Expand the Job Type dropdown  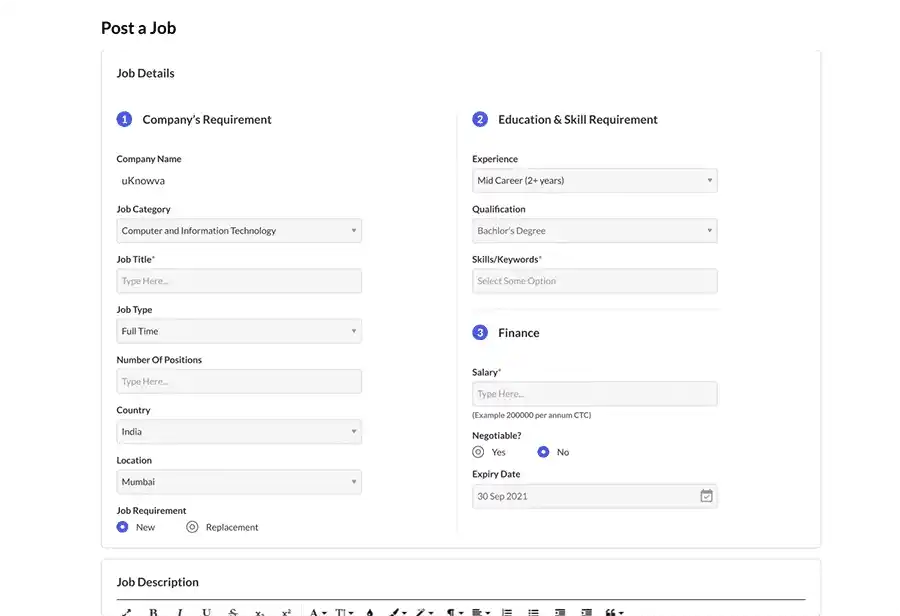pos(238,331)
